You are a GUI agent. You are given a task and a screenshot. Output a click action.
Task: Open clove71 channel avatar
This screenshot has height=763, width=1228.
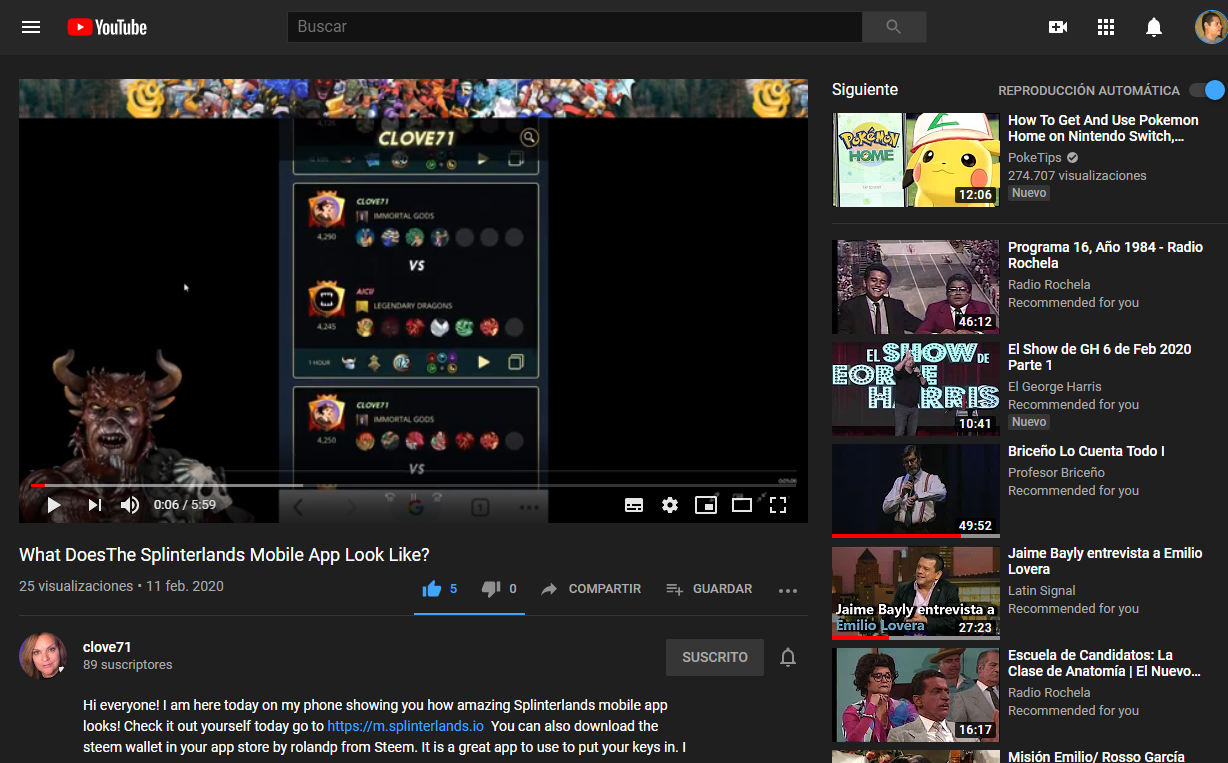click(43, 656)
